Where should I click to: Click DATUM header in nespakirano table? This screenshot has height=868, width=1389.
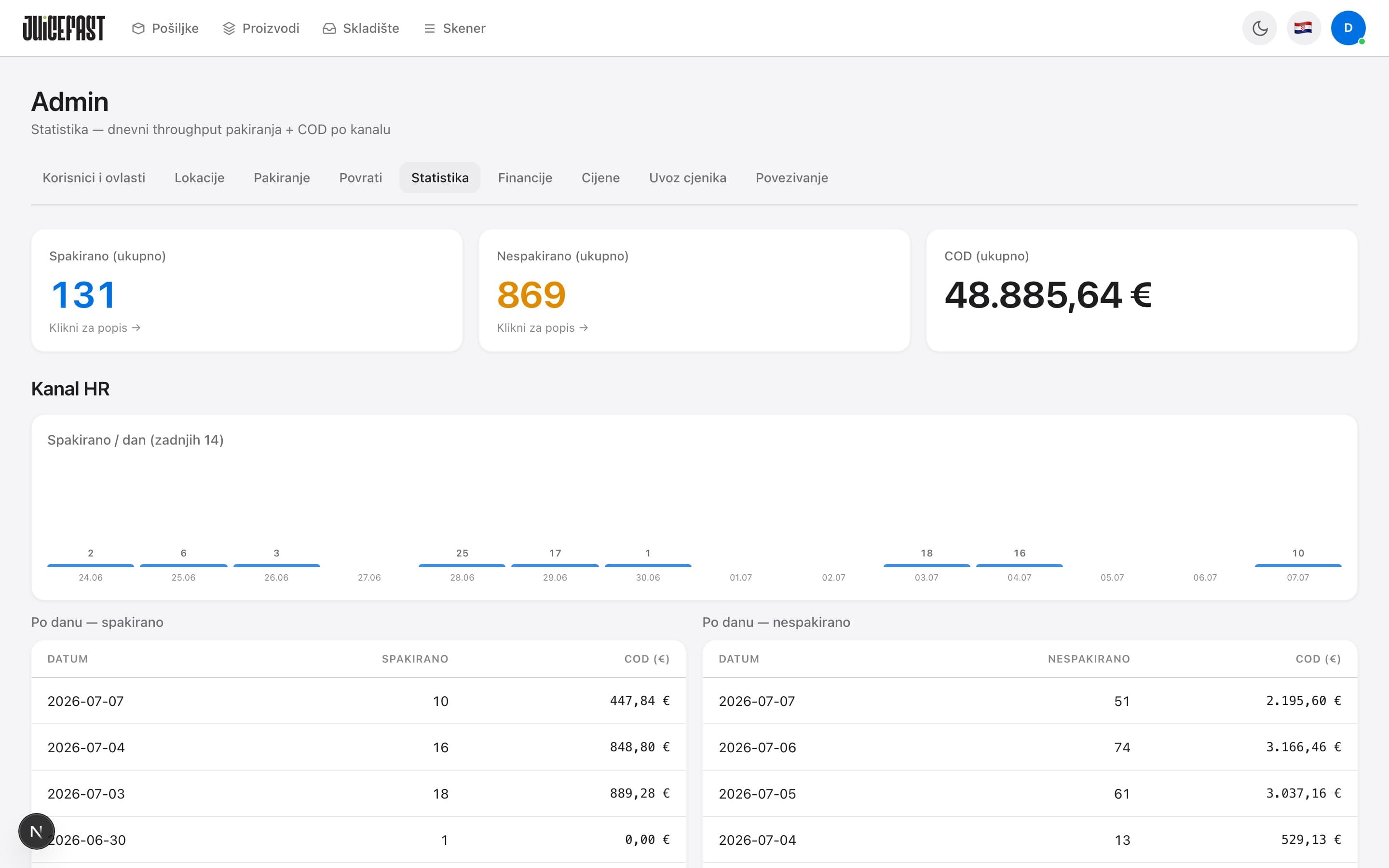(x=739, y=659)
